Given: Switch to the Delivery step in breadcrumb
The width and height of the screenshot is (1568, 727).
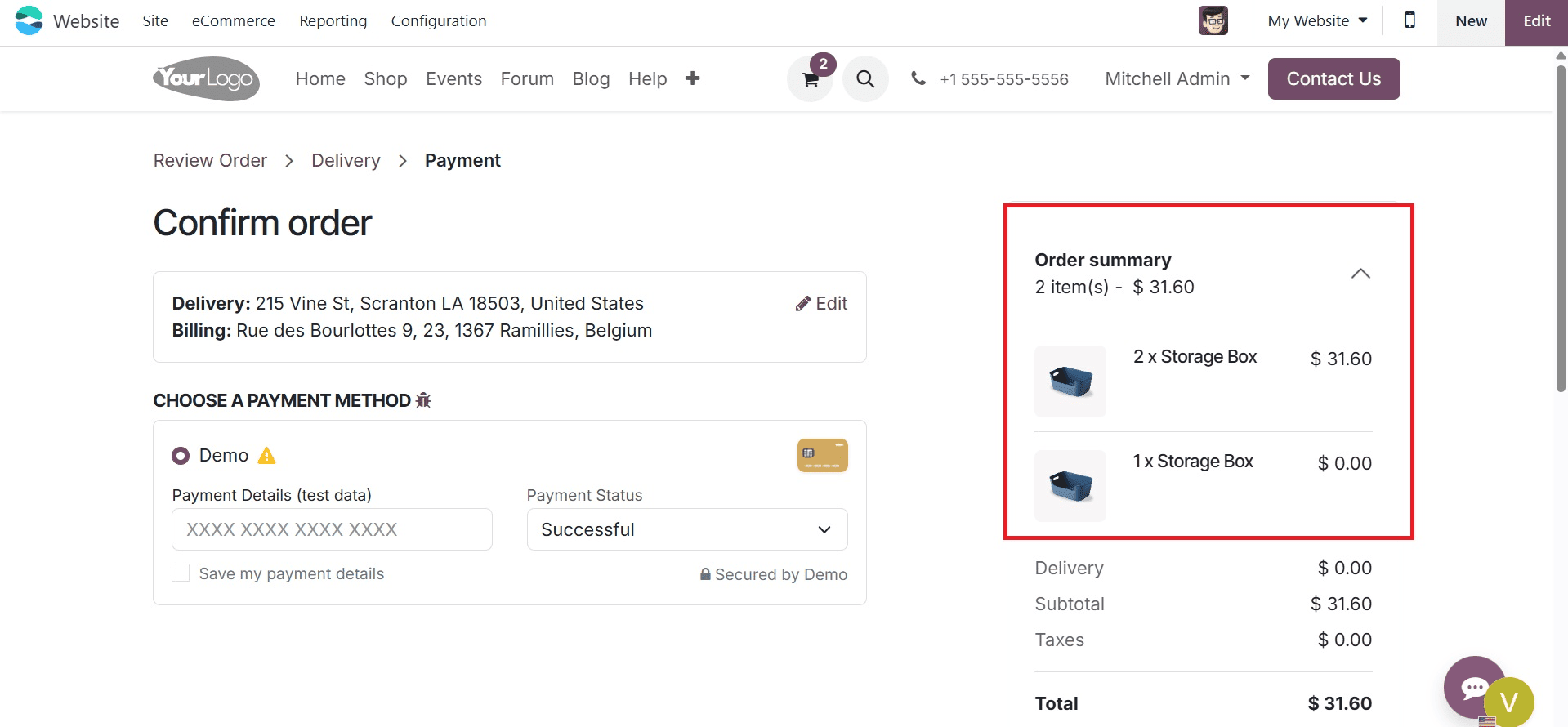Looking at the screenshot, I should point(346,160).
